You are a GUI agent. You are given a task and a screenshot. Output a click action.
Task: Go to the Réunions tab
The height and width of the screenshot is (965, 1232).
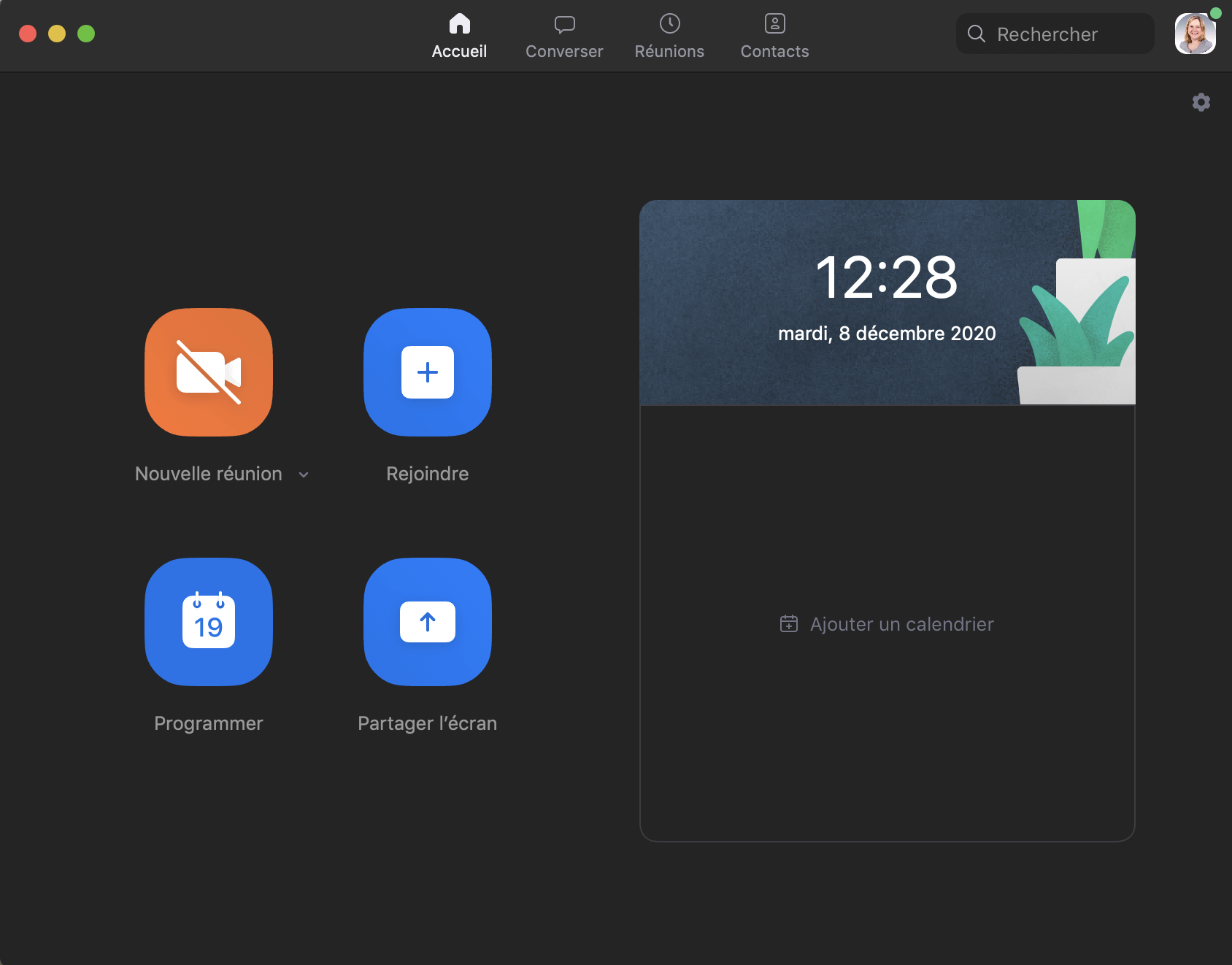(669, 36)
